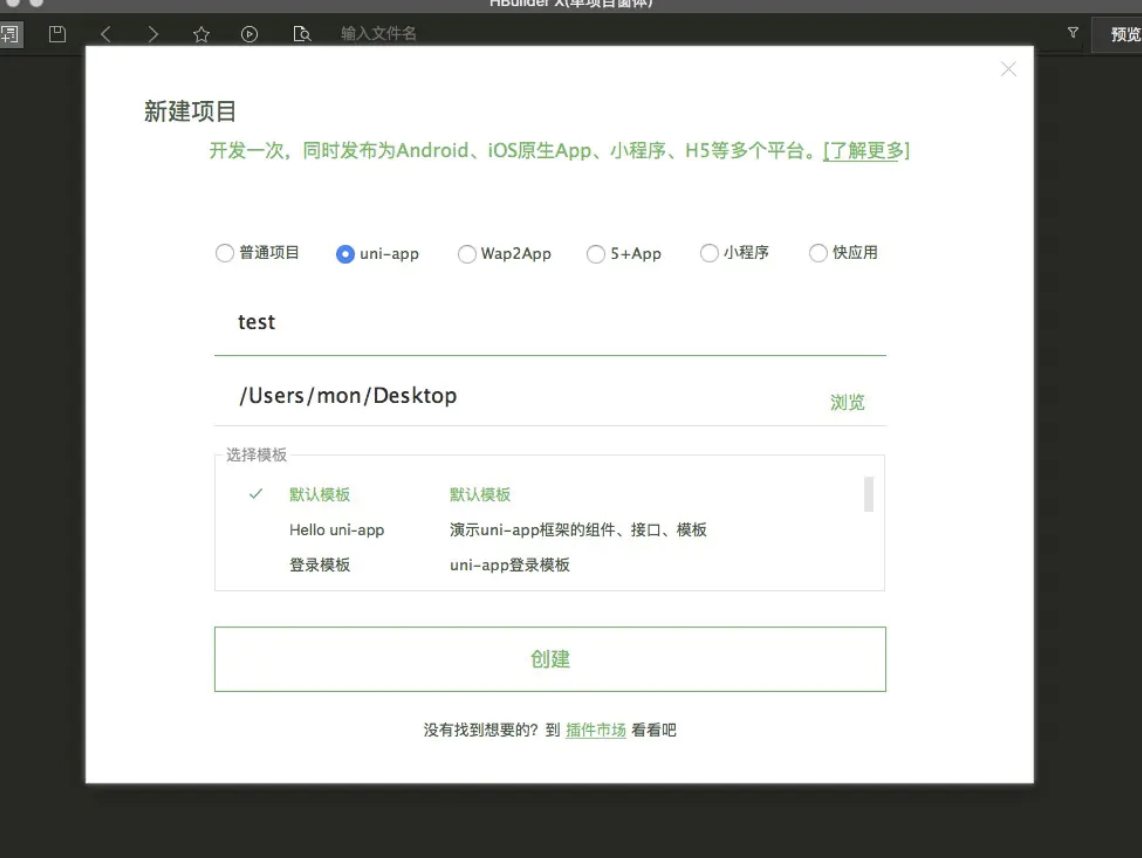Screen dimensions: 1142x858
Task: Go back with the left arrow icon
Action: click(105, 34)
